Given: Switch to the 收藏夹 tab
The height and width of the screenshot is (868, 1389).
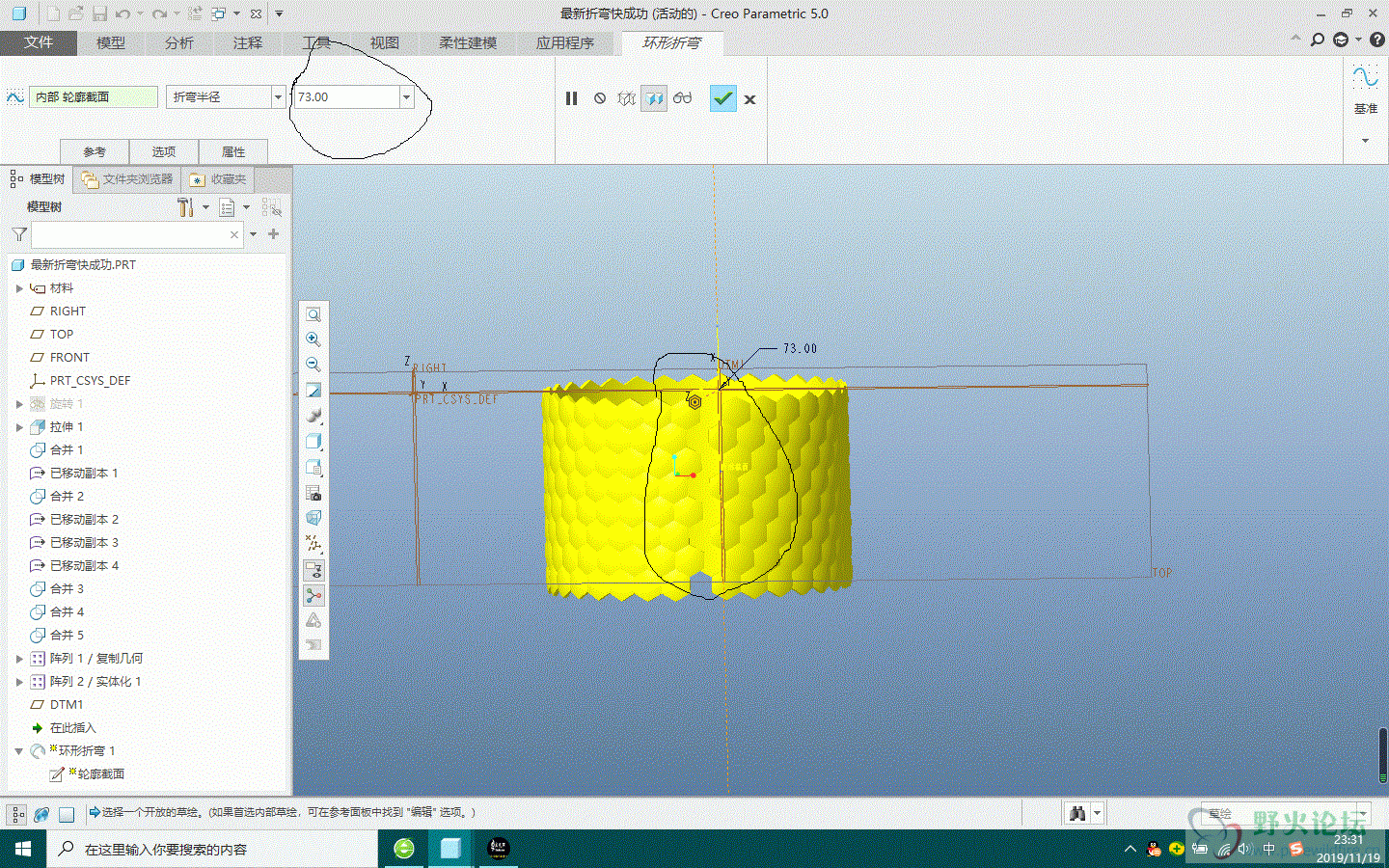Looking at the screenshot, I should 218,179.
